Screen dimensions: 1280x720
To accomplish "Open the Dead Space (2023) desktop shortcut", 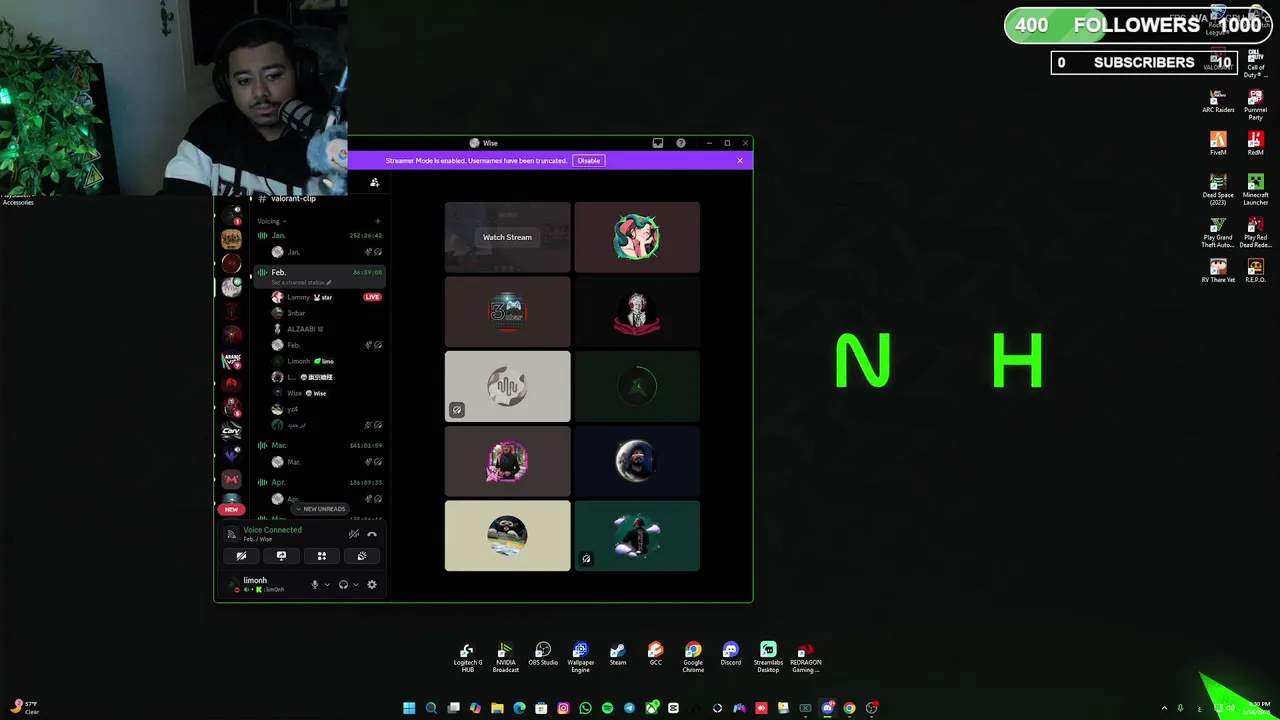I will pyautogui.click(x=1218, y=187).
